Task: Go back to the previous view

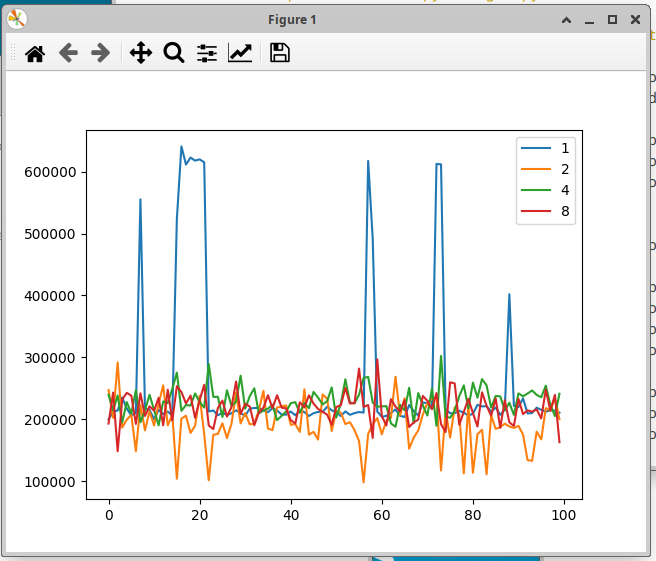Action: [68, 54]
